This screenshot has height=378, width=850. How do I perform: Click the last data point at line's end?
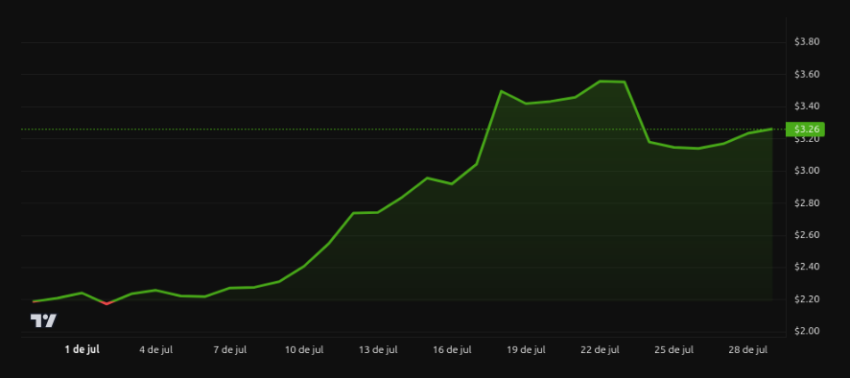771,129
